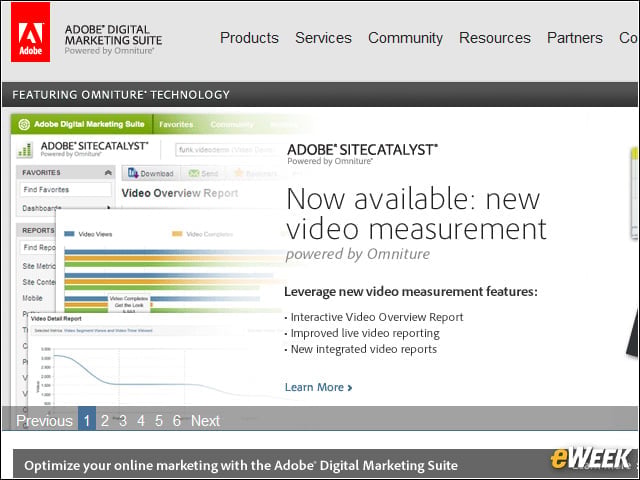The width and height of the screenshot is (640, 480).
Task: Click the Learn More link
Action: tap(318, 387)
